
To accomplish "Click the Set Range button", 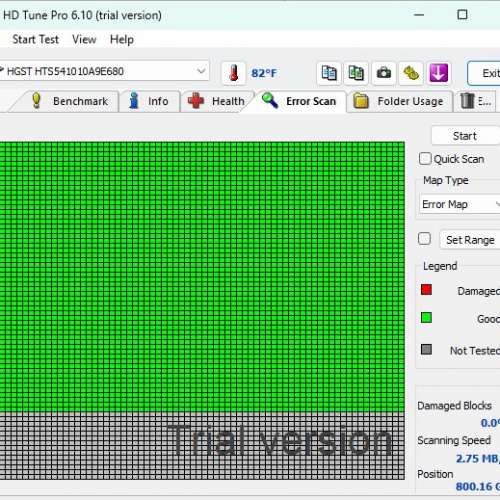I will pos(470,240).
